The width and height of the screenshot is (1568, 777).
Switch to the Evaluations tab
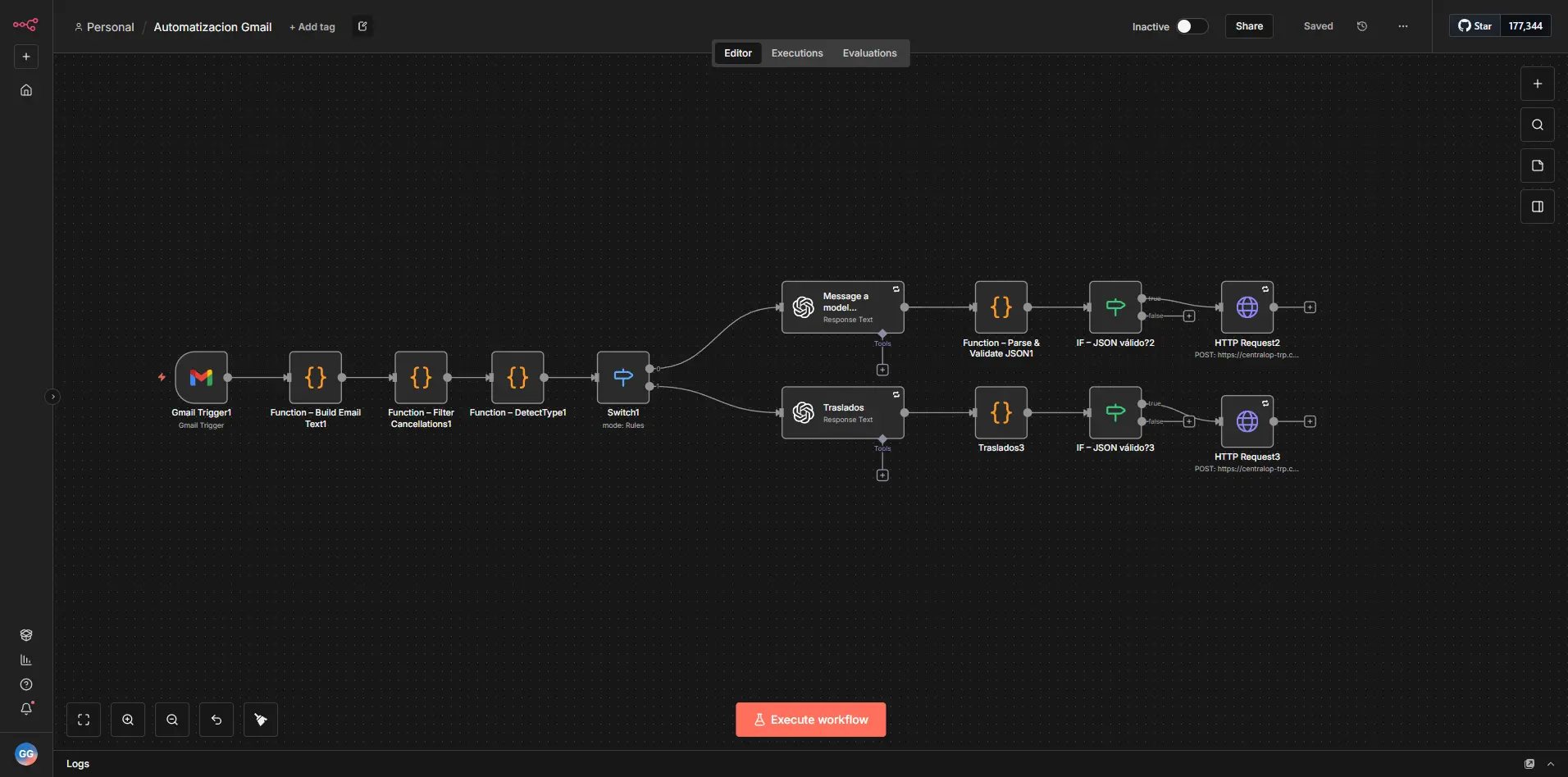pyautogui.click(x=869, y=53)
